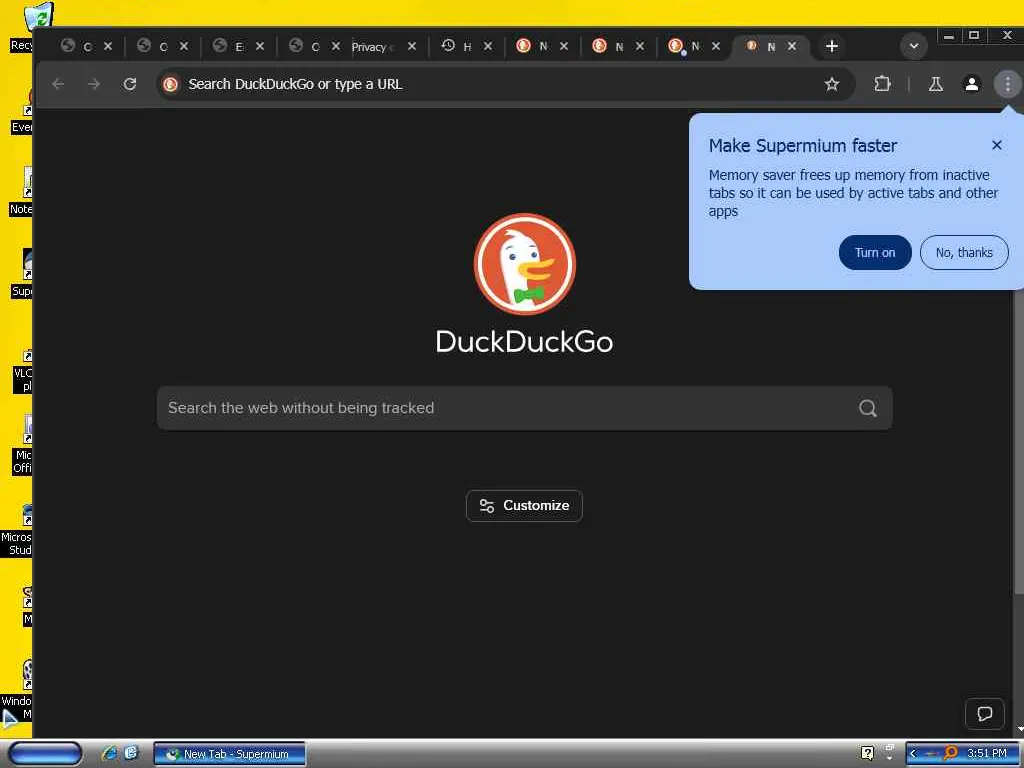Open the Customize button
The image size is (1024, 768).
pos(524,505)
